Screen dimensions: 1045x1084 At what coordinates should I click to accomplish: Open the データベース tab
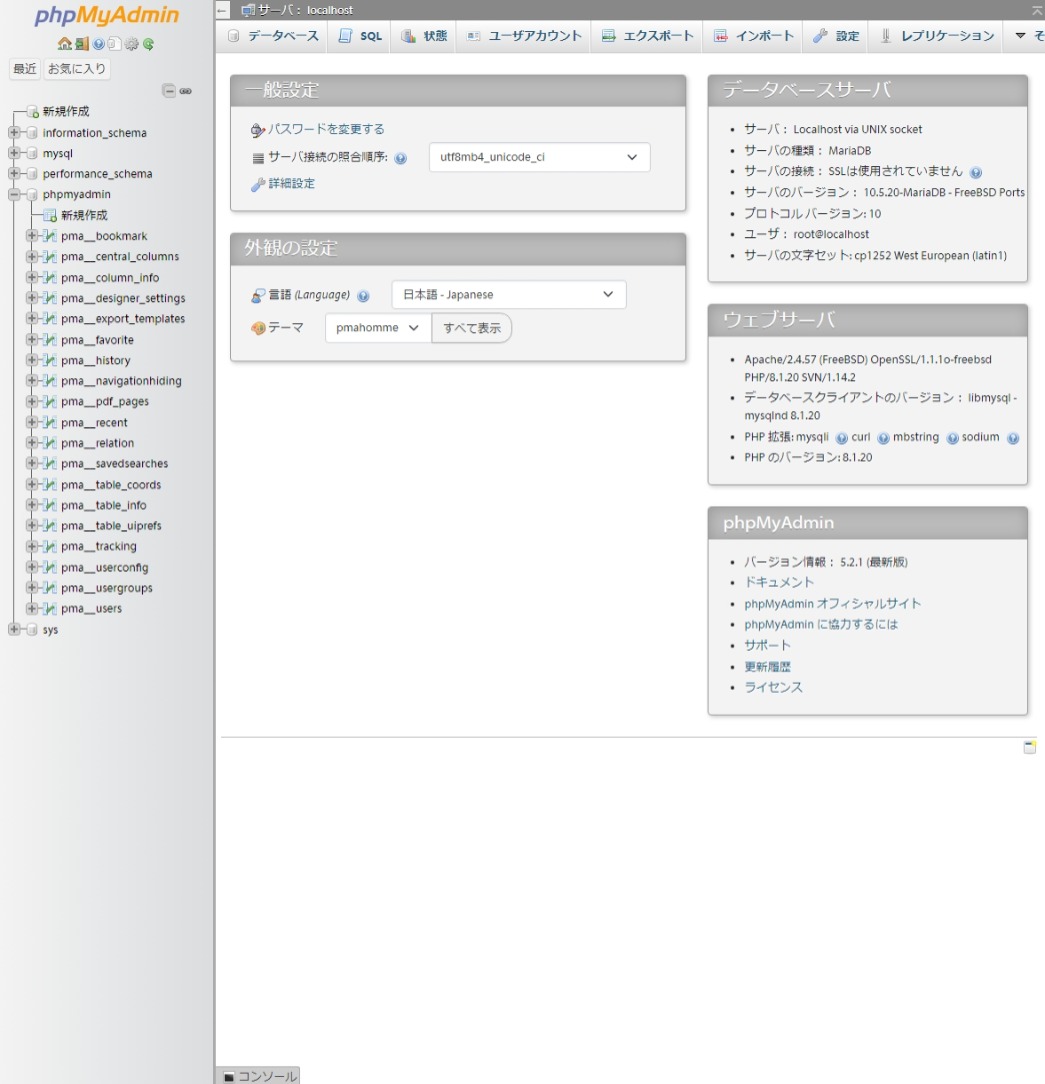click(x=273, y=36)
